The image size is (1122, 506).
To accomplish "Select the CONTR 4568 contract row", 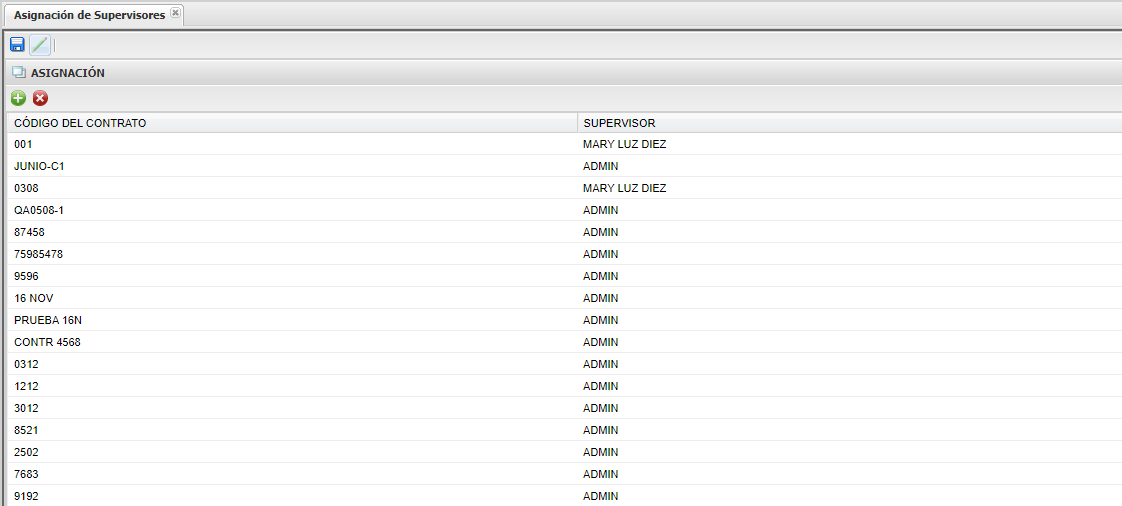I will [47, 342].
